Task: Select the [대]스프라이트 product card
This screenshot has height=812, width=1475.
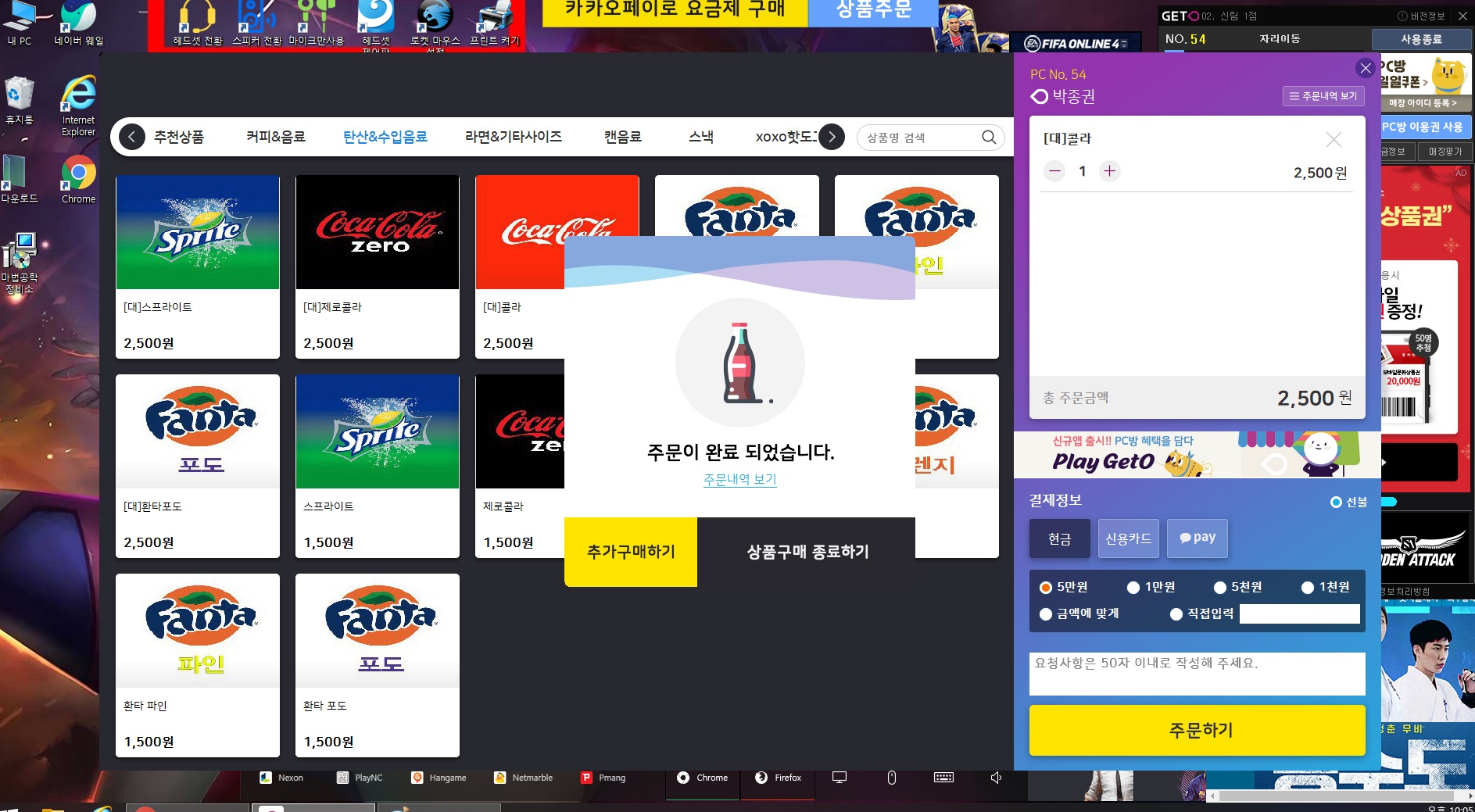Action: (x=198, y=266)
